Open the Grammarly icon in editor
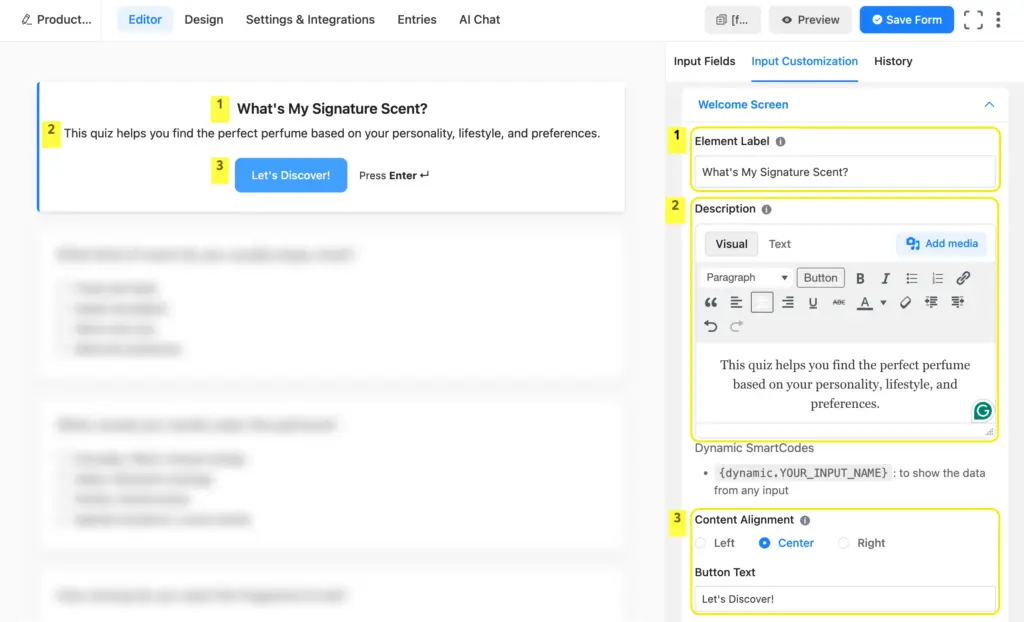The image size is (1024, 622). (982, 410)
